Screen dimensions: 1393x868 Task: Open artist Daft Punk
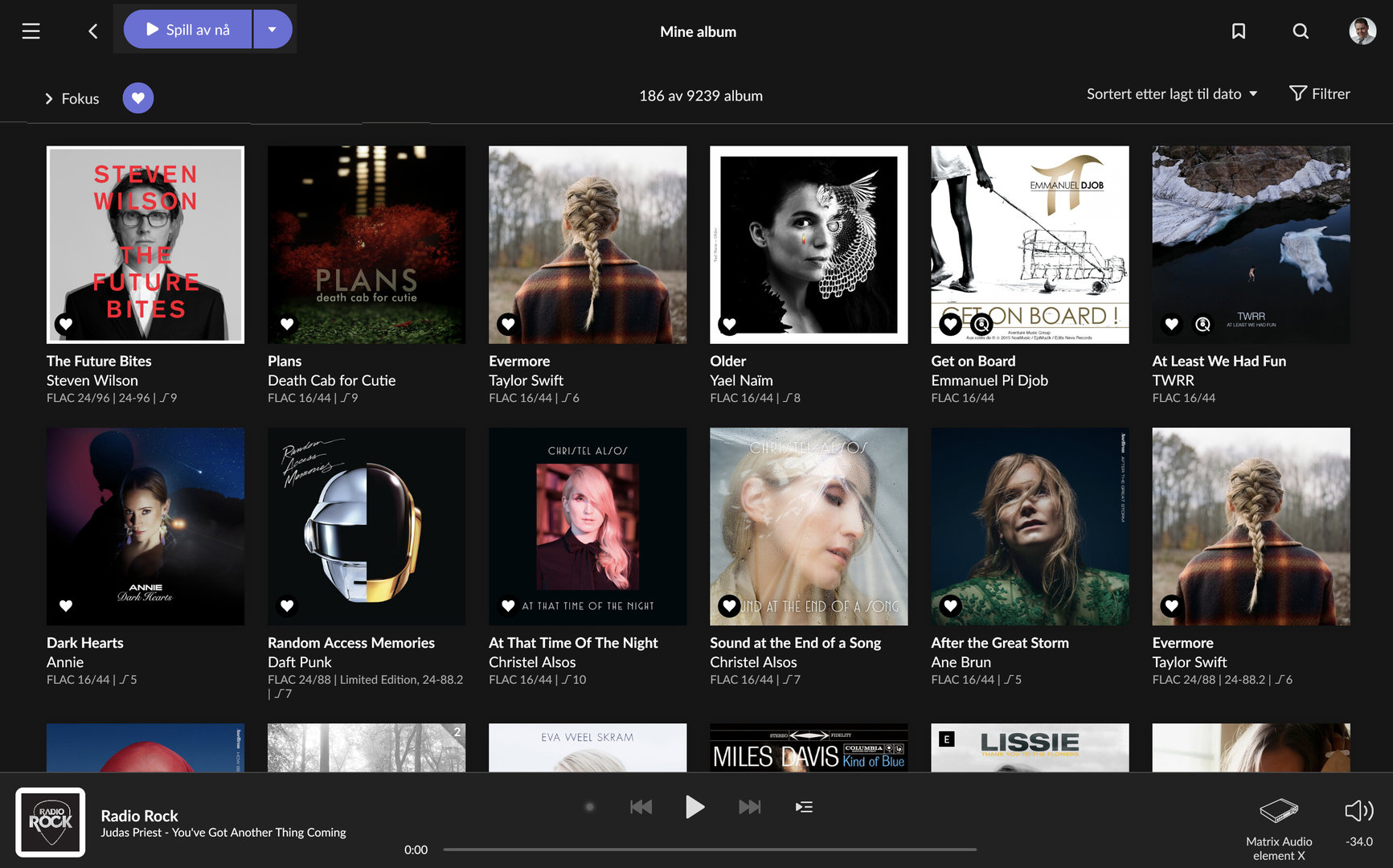click(300, 662)
